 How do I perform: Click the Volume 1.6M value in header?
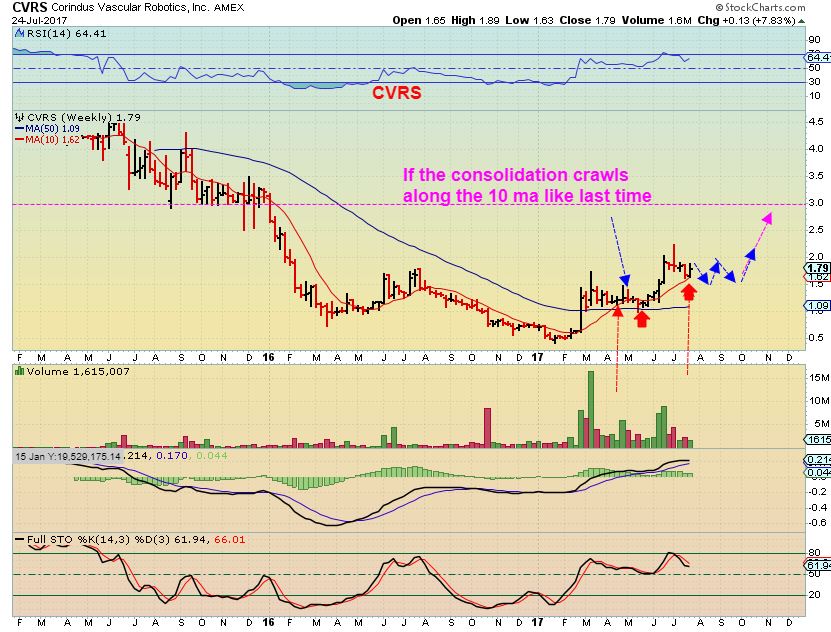[x=657, y=21]
